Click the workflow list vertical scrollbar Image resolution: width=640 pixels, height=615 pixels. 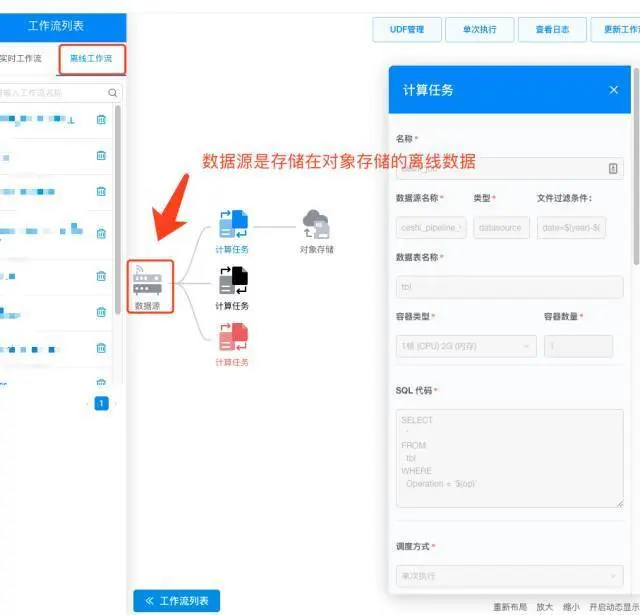coord(118,210)
